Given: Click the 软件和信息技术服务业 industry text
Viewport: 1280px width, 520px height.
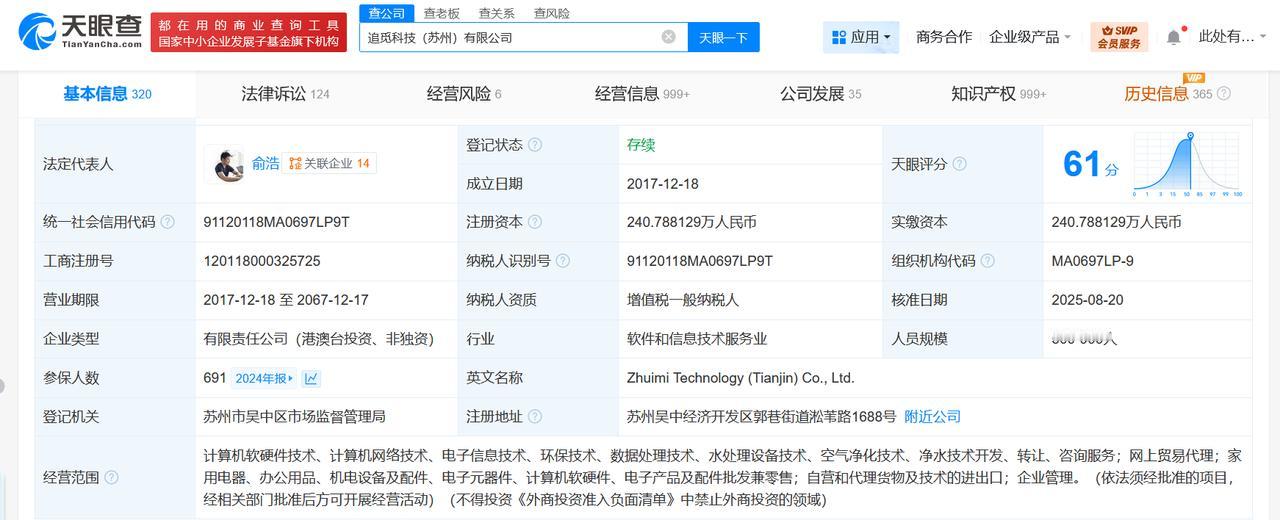Looking at the screenshot, I should pos(697,339).
